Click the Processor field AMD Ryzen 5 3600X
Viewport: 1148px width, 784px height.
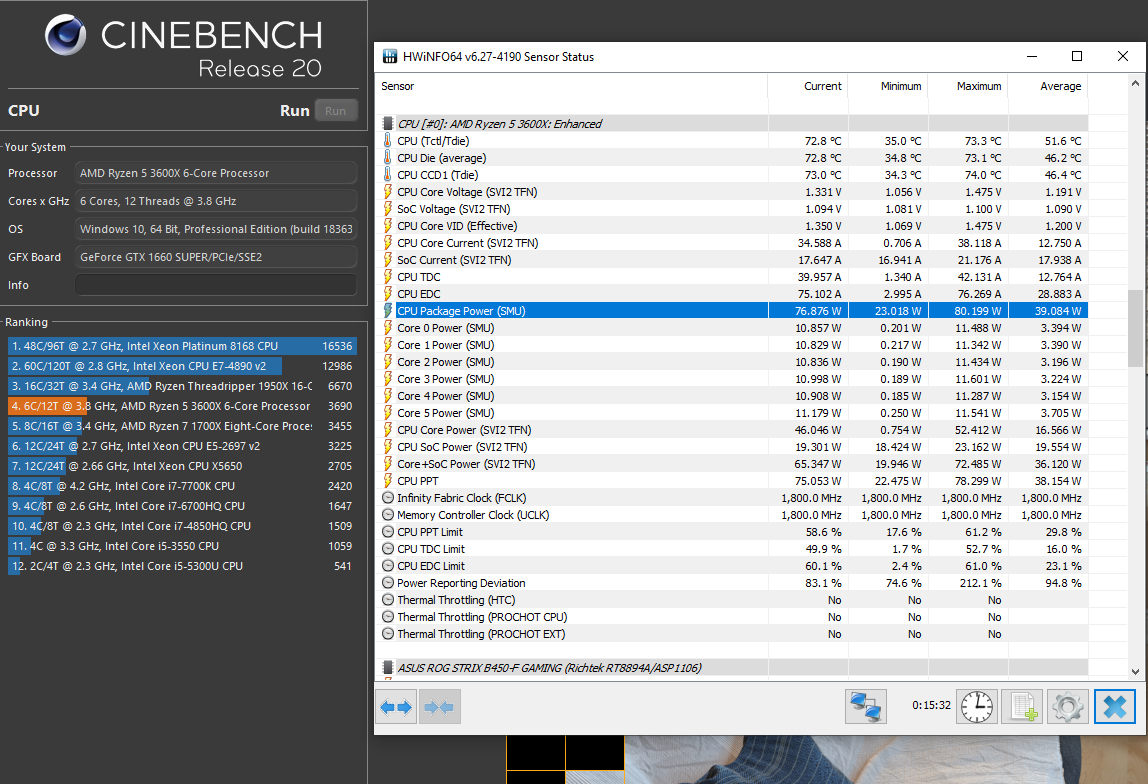216,173
